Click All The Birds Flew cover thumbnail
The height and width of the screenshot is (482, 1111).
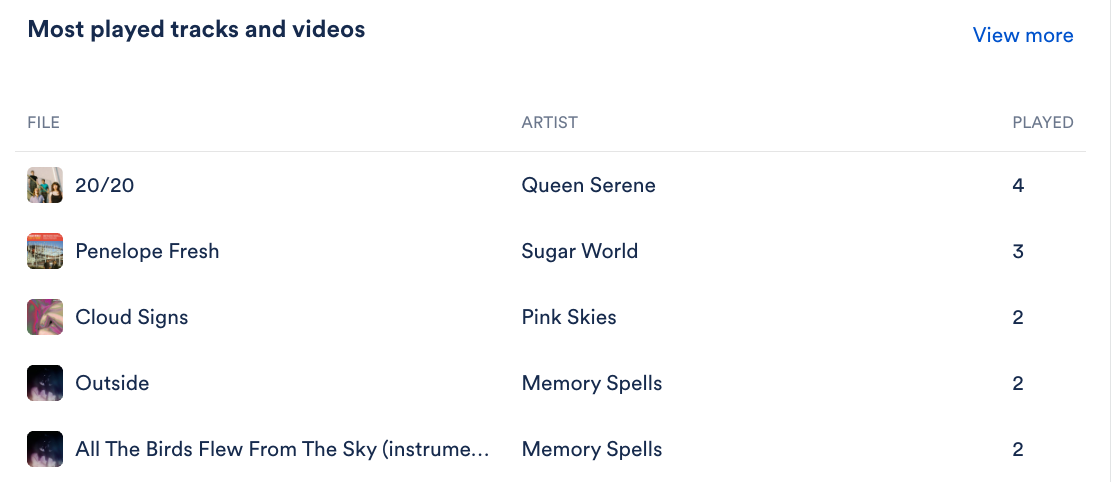45,449
